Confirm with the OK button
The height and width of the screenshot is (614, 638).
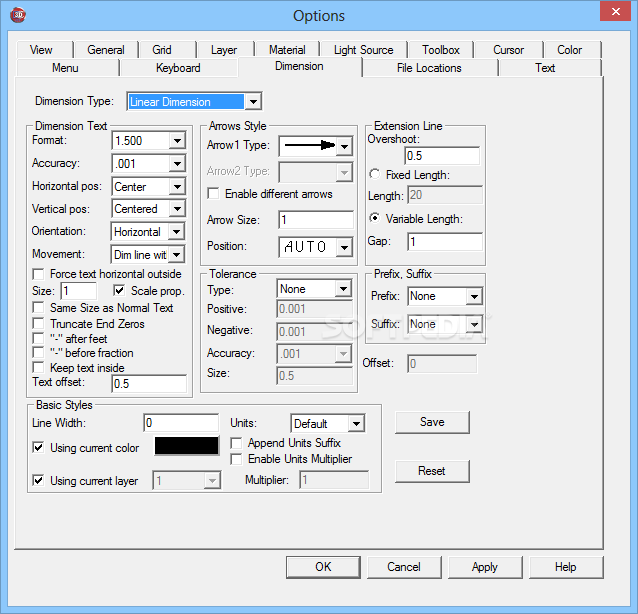pos(323,567)
